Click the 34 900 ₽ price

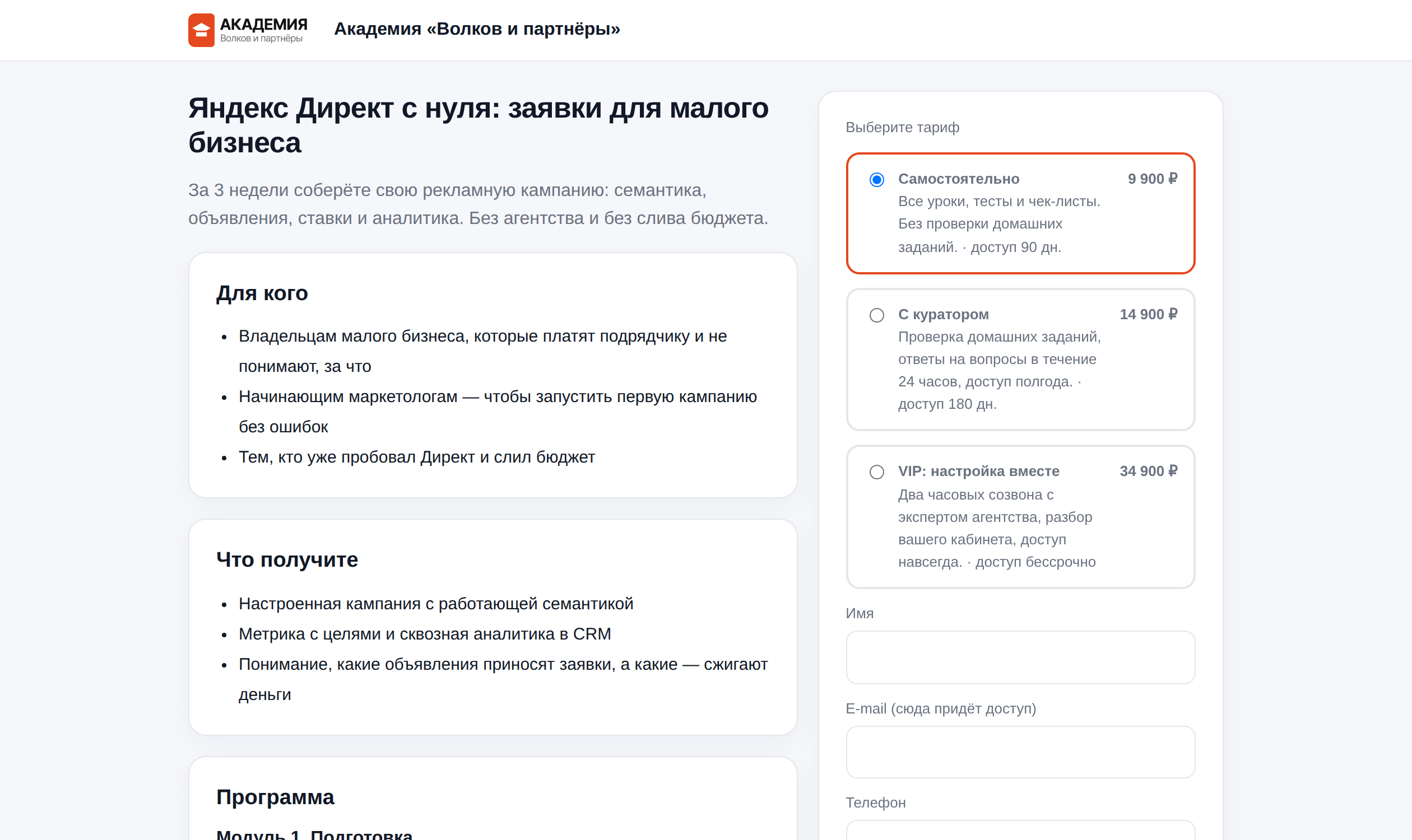click(1148, 471)
